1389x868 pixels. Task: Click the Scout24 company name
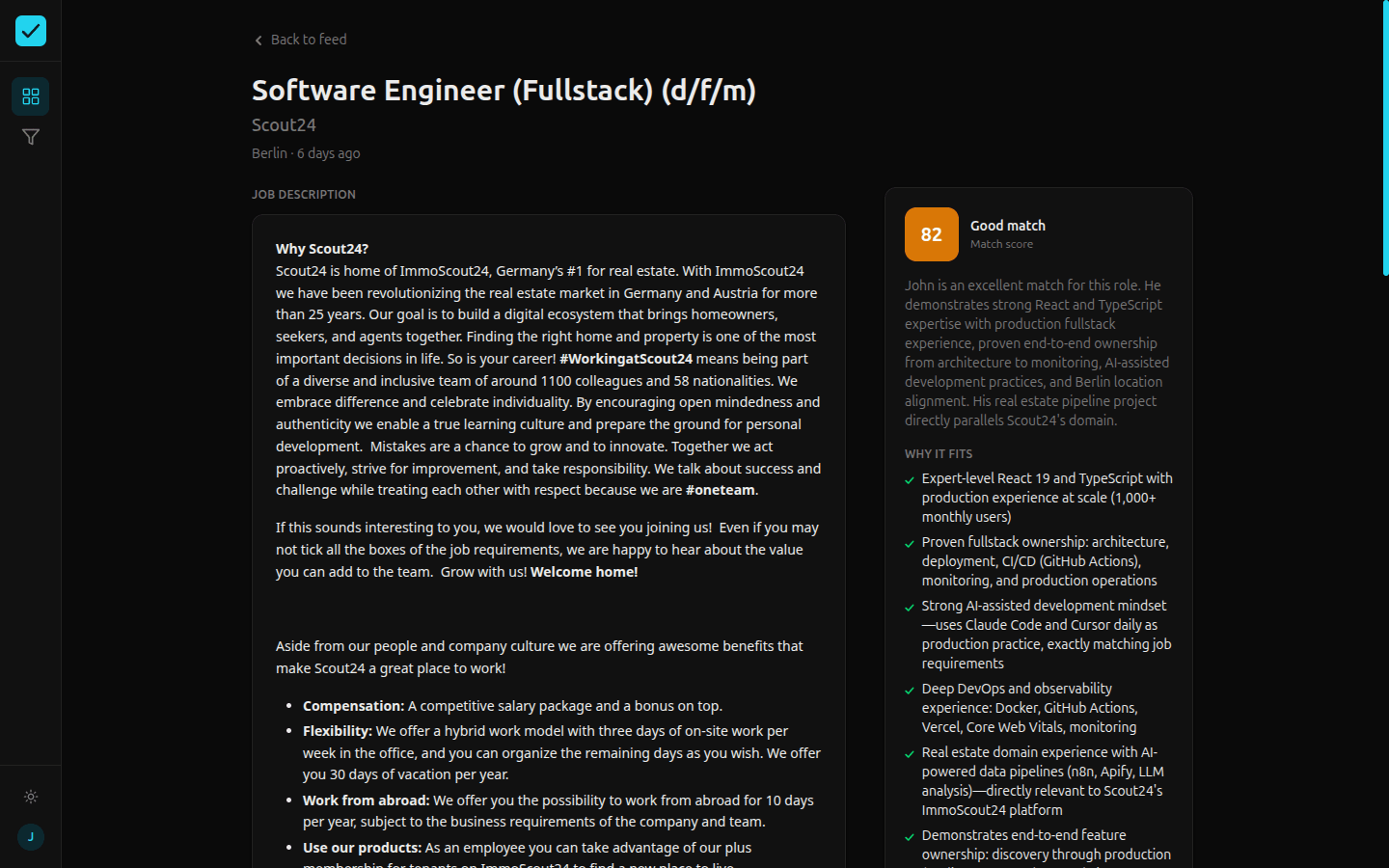[x=283, y=124]
